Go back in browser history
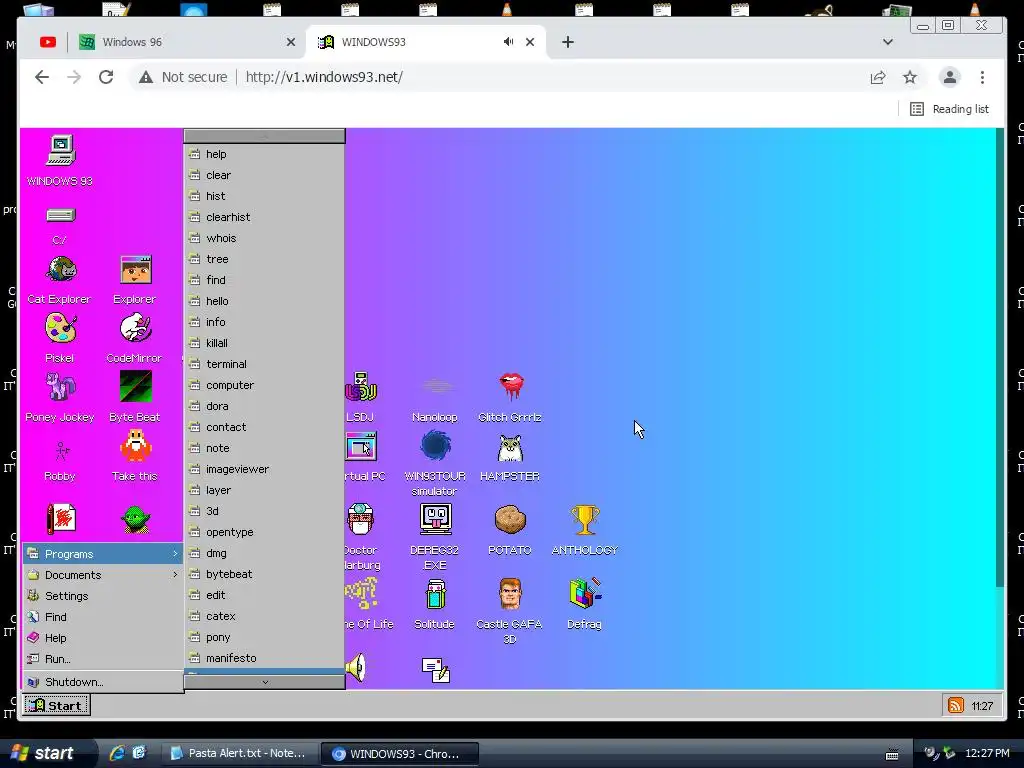Image resolution: width=1024 pixels, height=768 pixels. click(42, 77)
